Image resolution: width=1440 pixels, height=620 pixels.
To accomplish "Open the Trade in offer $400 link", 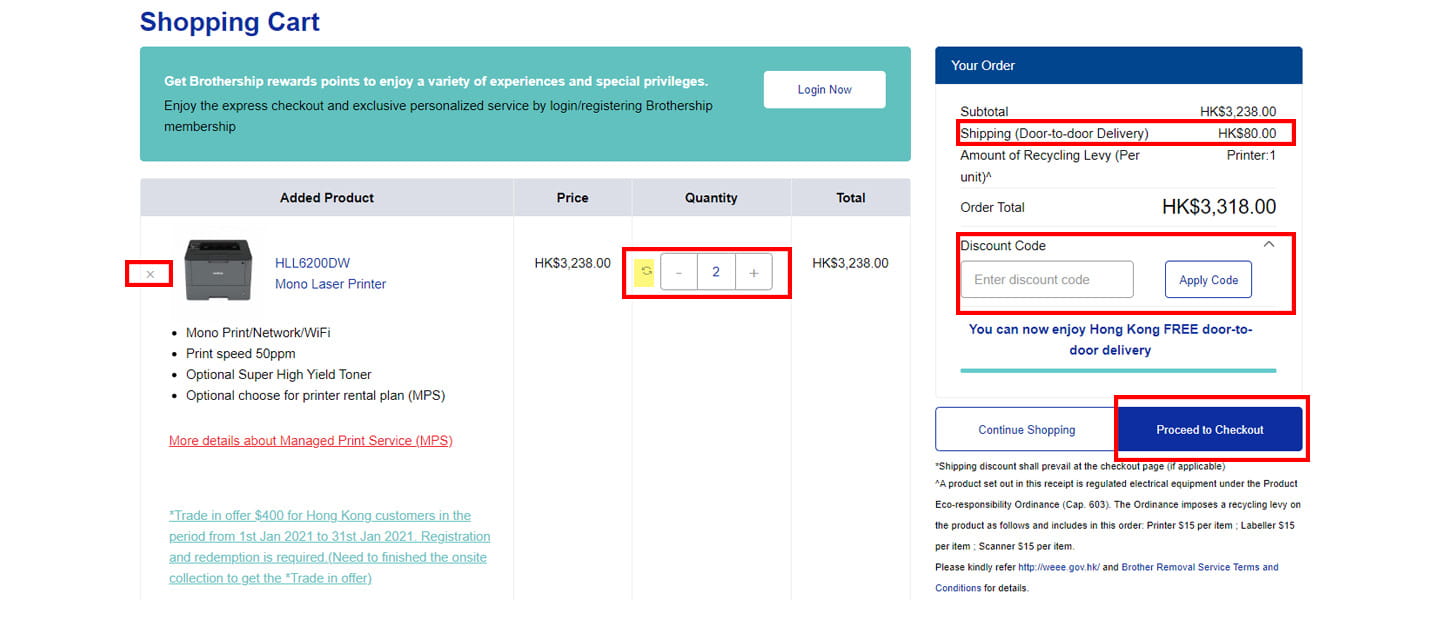I will coord(329,546).
